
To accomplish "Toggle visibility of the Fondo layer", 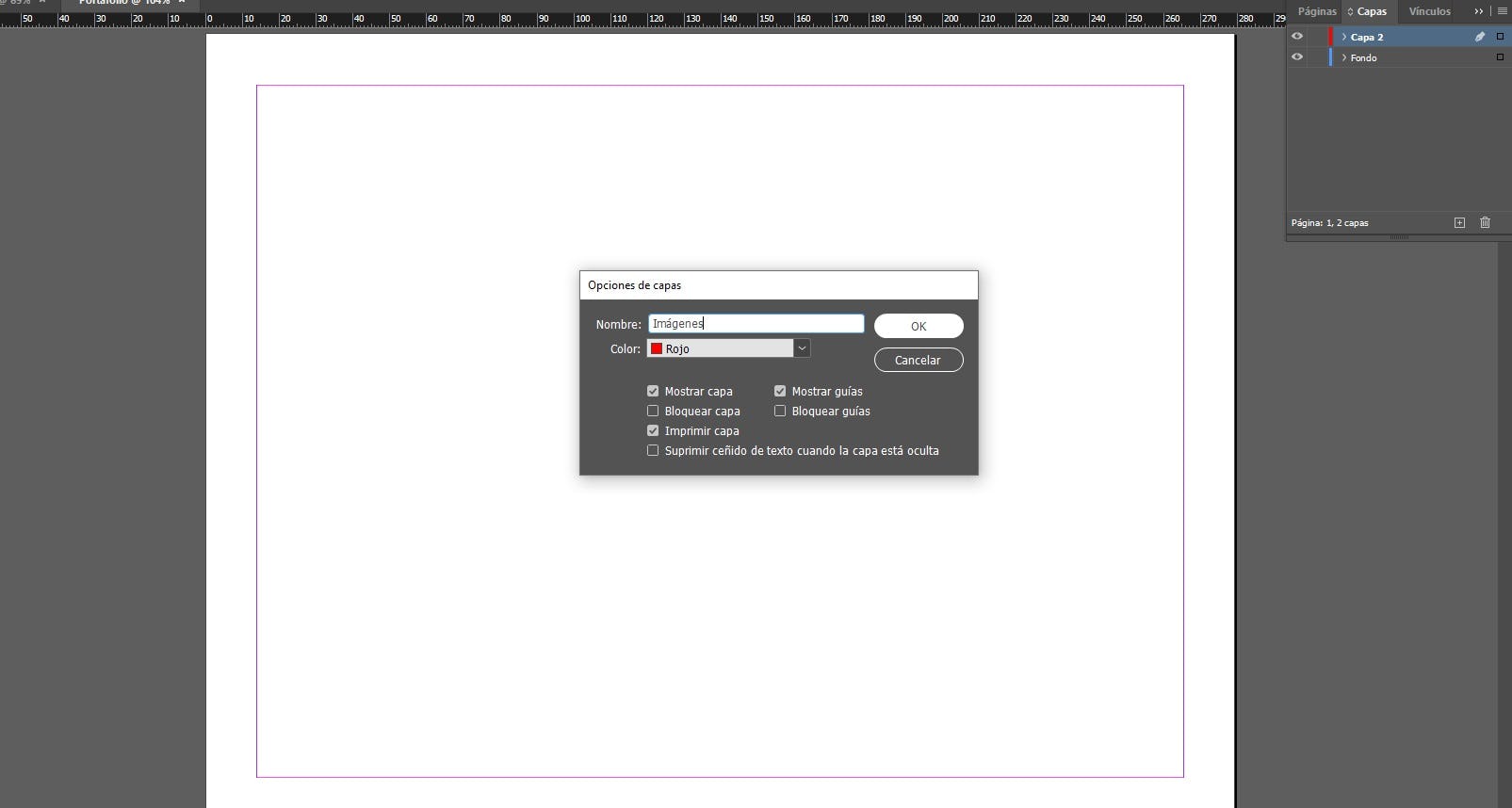I will 1297,57.
